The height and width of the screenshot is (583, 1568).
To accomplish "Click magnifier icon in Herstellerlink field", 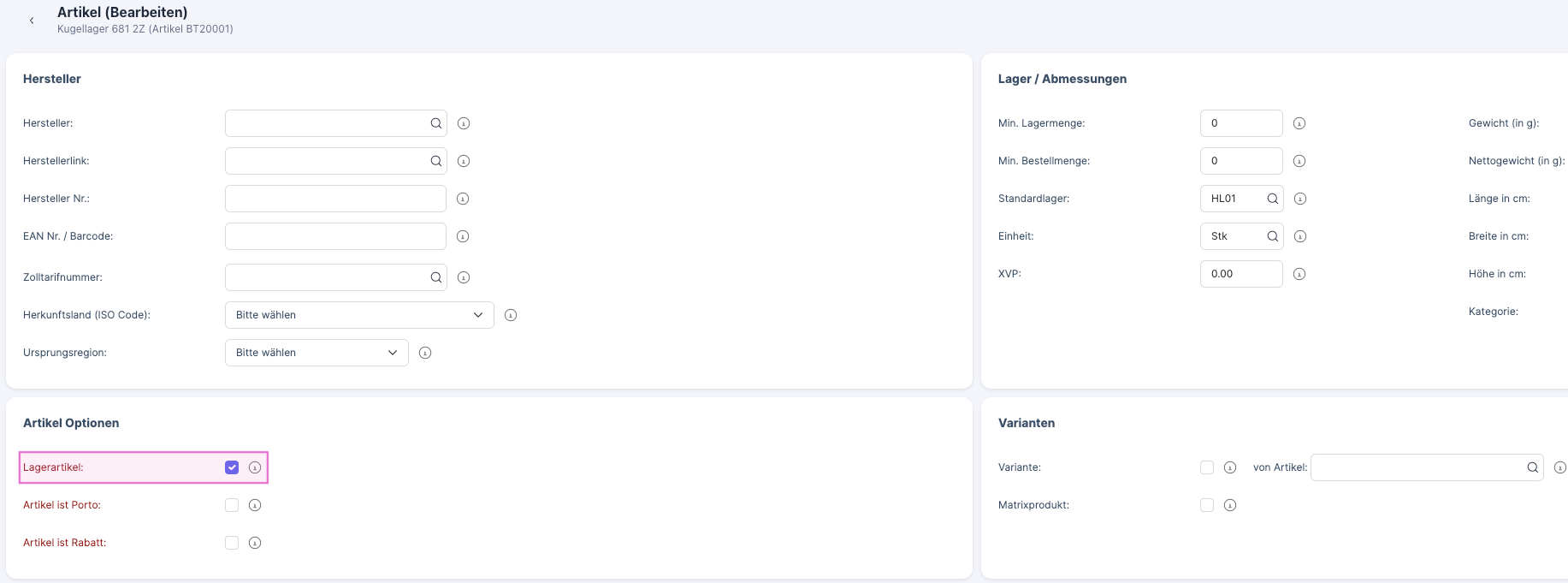I will pyautogui.click(x=435, y=161).
